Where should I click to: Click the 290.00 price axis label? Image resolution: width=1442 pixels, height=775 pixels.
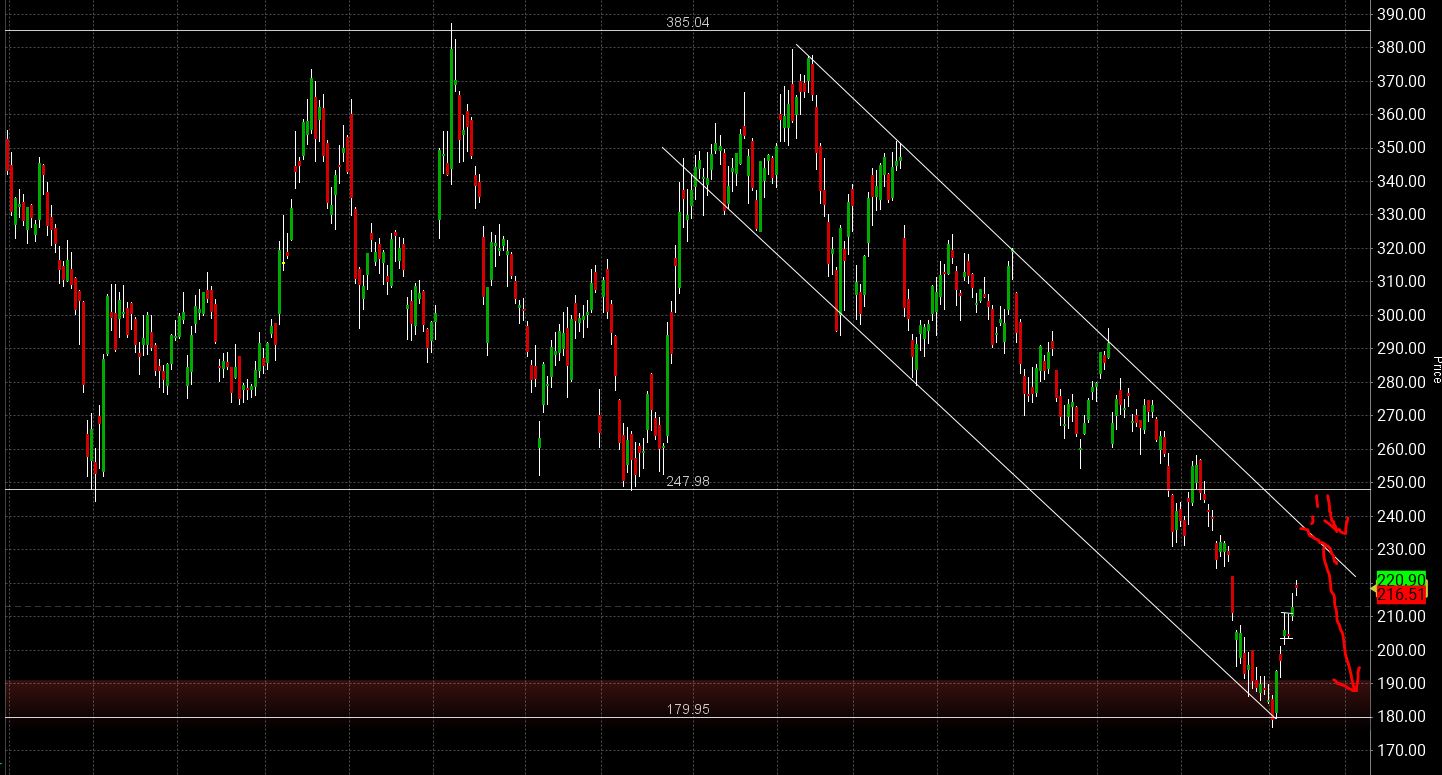pyautogui.click(x=1401, y=348)
